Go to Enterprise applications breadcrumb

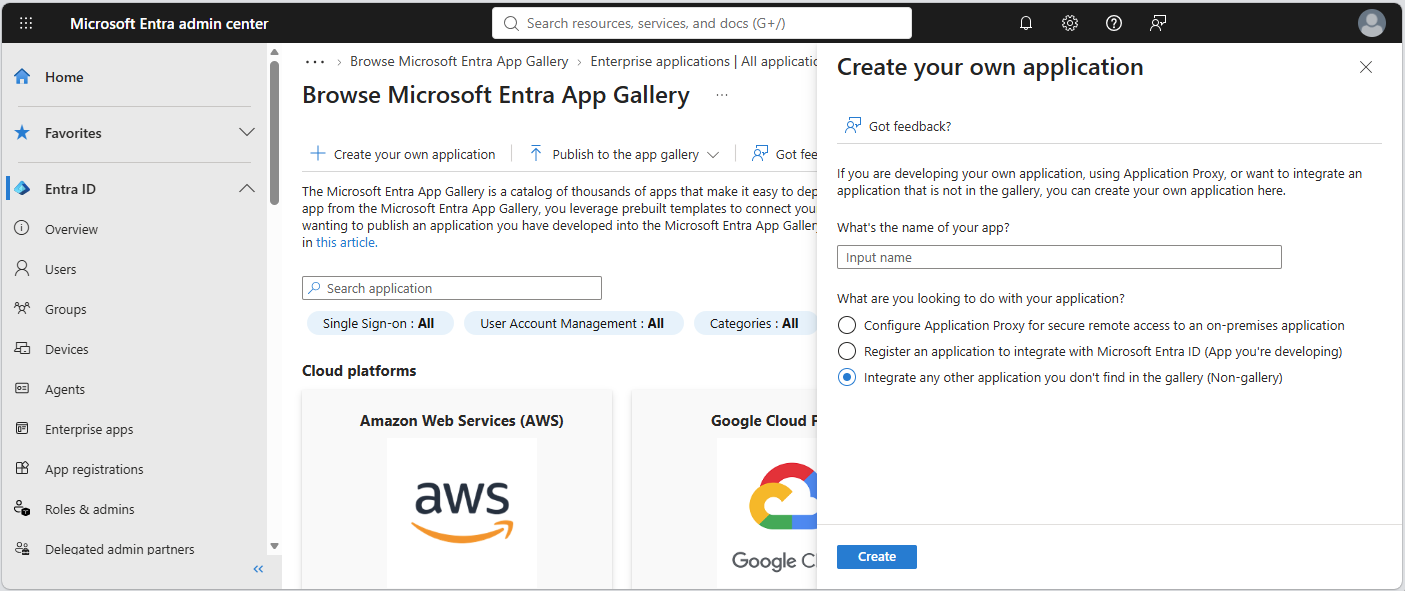point(704,61)
